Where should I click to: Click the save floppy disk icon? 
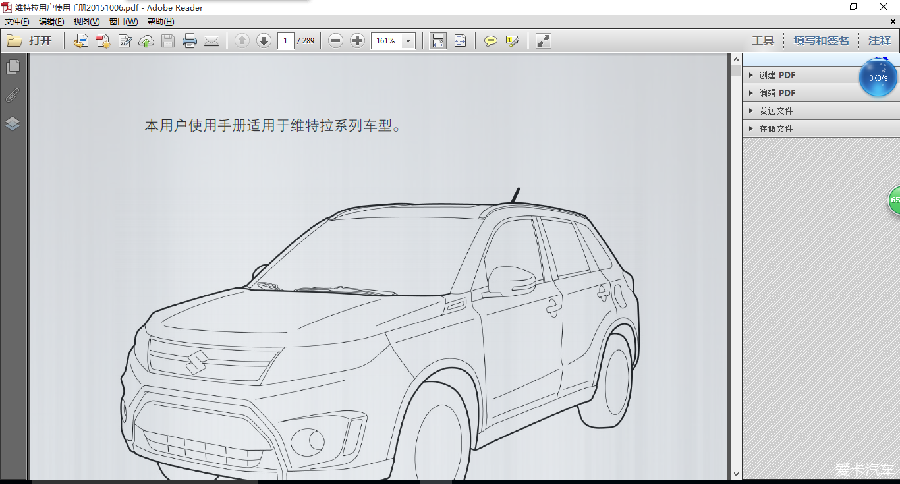point(168,41)
